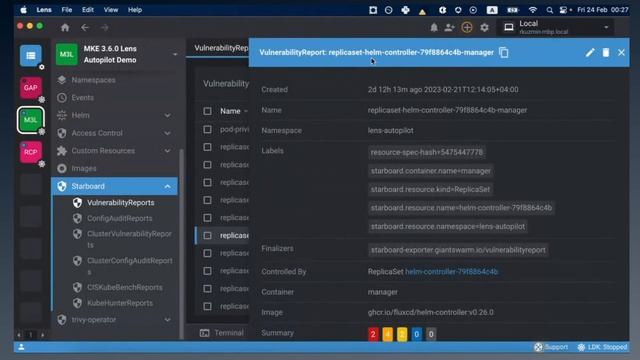Select the M3L cluster in hotbar

(x=31, y=120)
